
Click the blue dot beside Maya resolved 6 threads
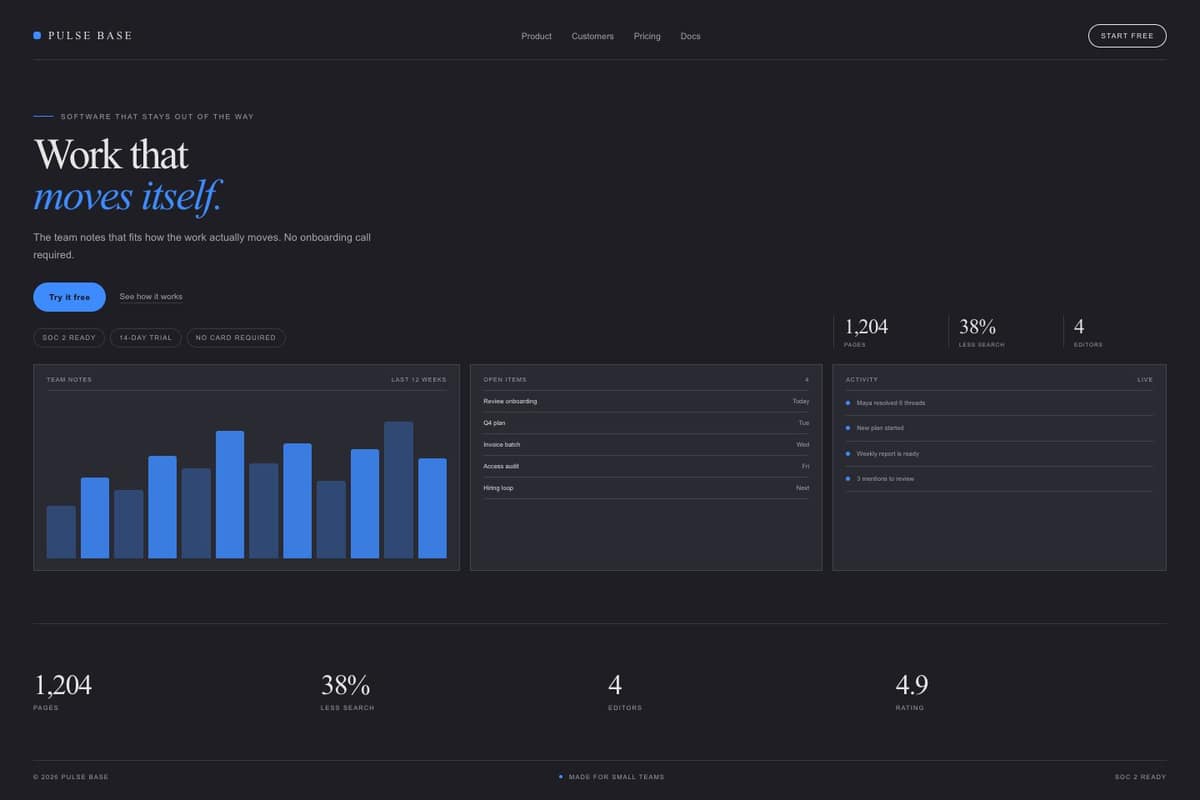point(848,403)
